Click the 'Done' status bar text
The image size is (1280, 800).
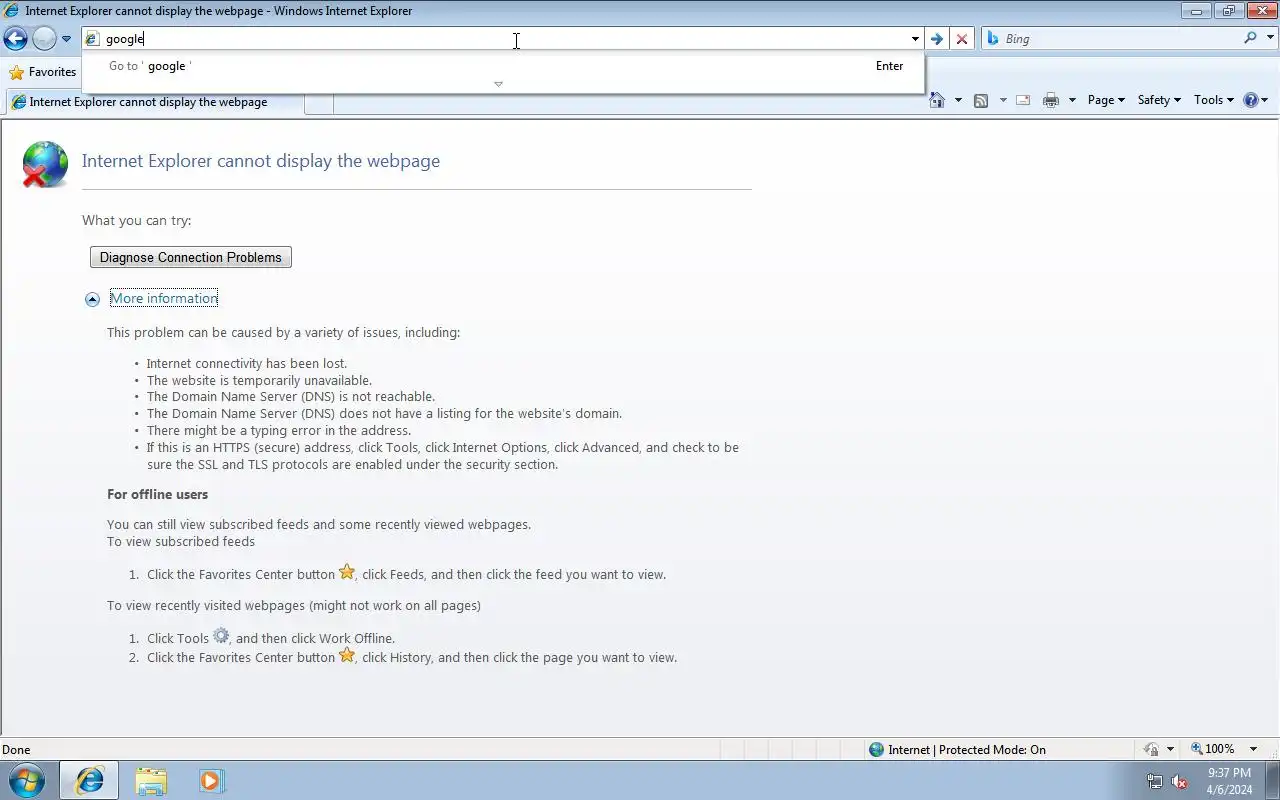[x=16, y=749]
